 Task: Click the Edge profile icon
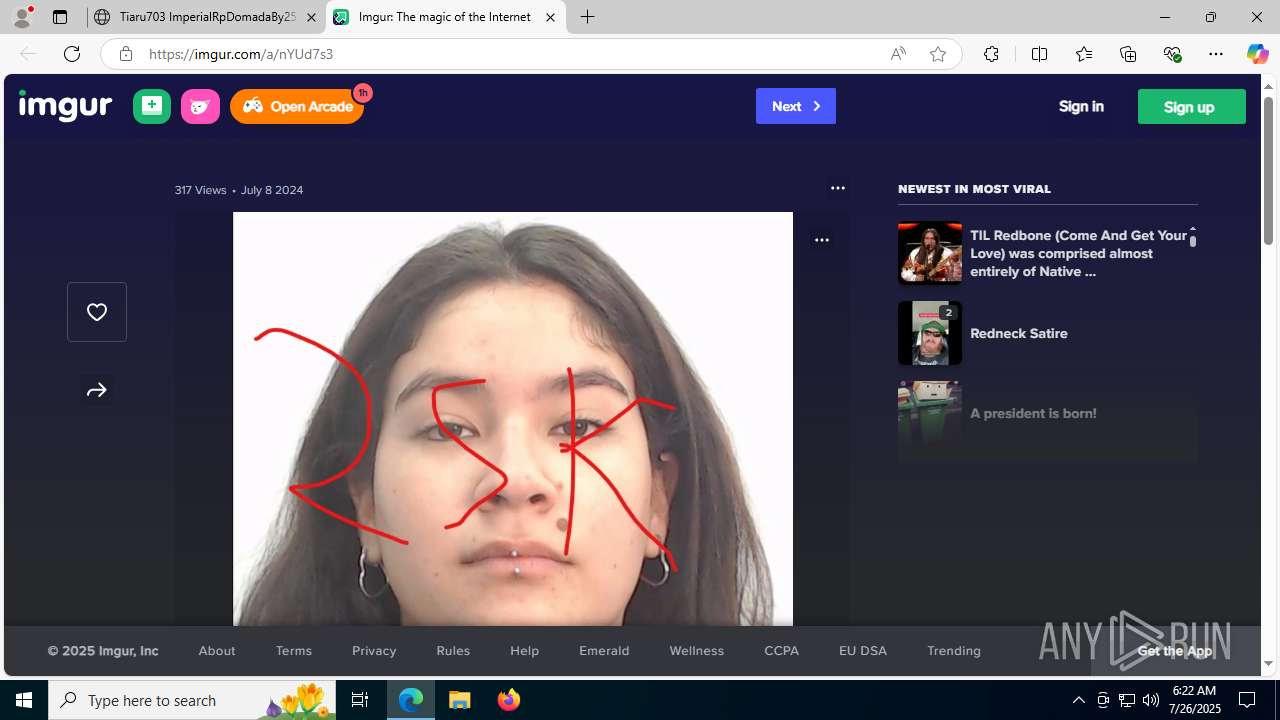coord(22,17)
